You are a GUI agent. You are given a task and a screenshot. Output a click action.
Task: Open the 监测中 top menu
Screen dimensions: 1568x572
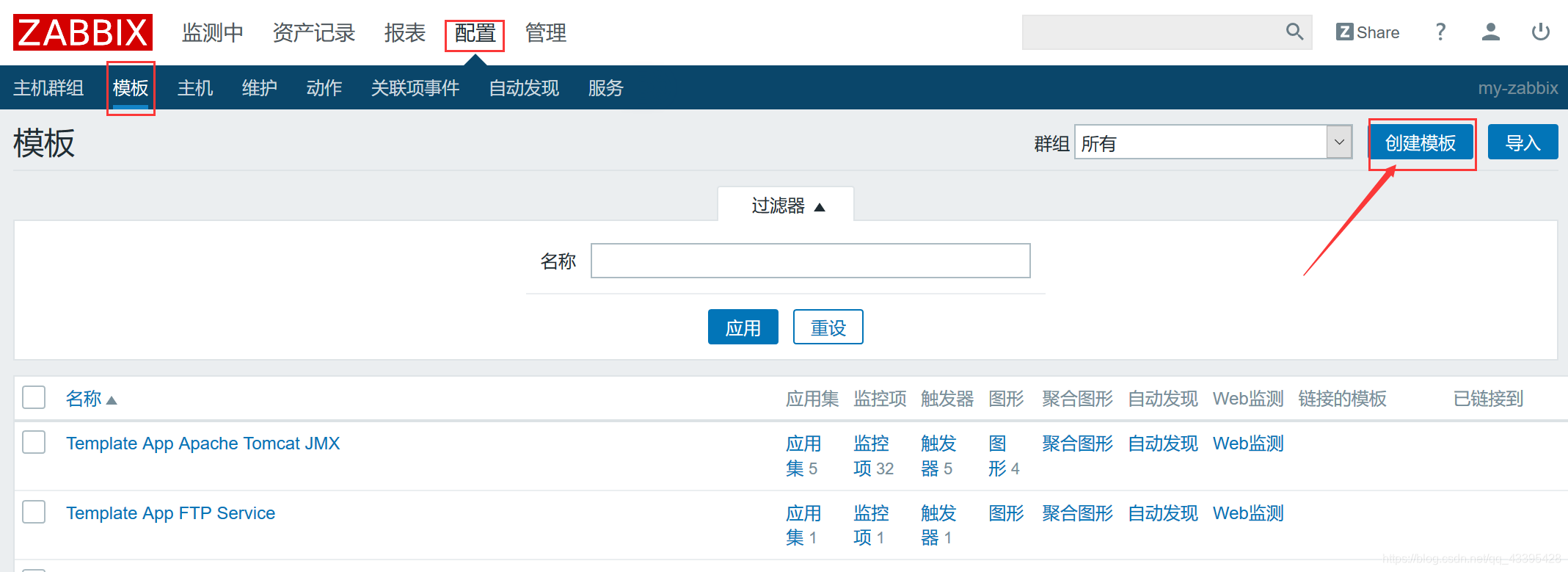coord(213,33)
